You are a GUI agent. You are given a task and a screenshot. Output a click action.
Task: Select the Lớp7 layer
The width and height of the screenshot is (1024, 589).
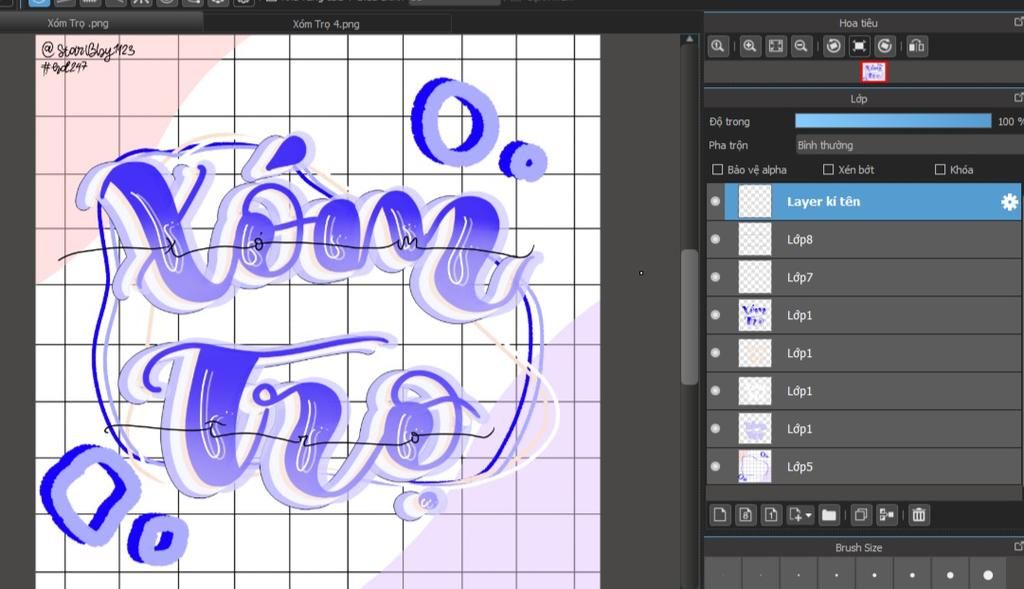click(x=864, y=277)
